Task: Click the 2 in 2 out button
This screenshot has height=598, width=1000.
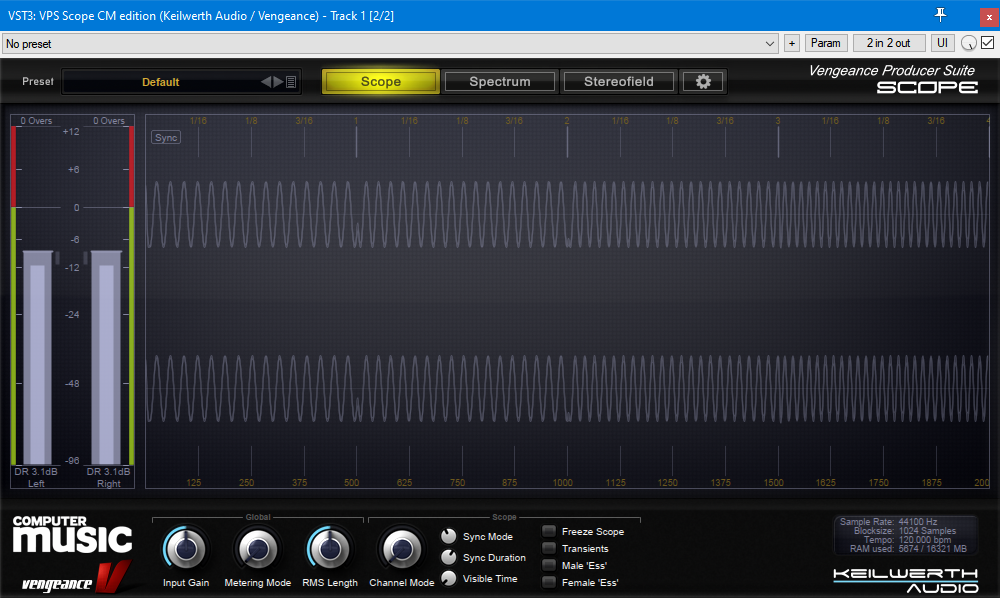Action: tap(888, 43)
